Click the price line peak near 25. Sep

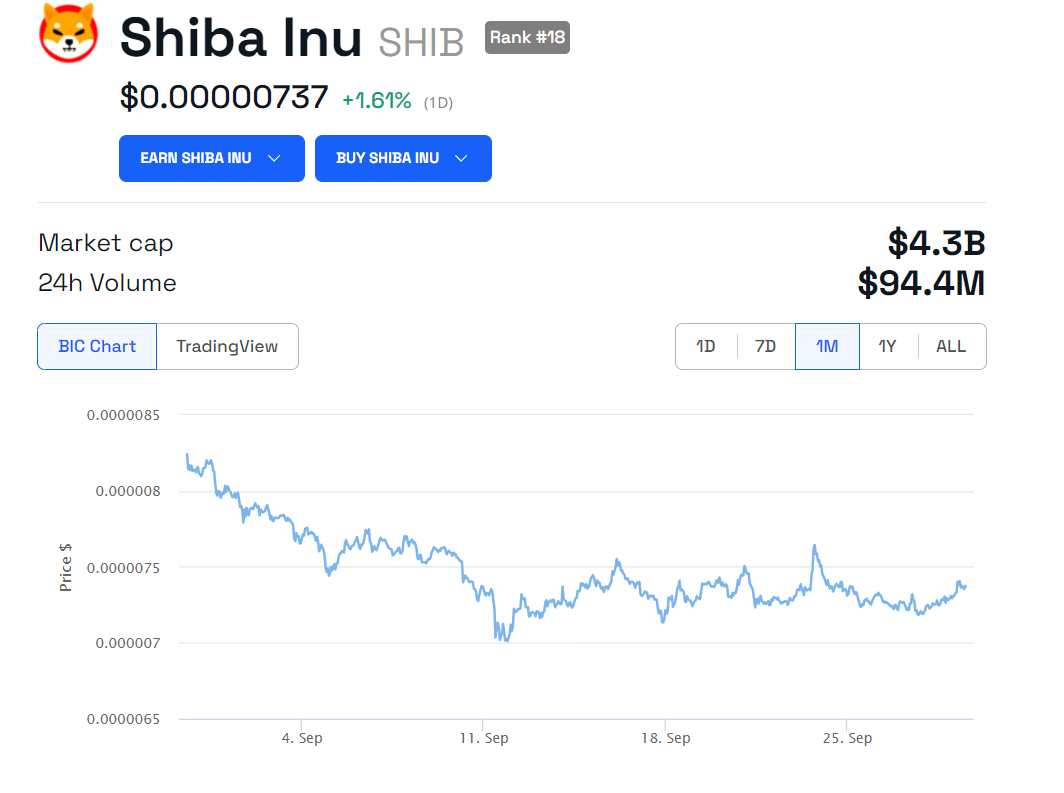pos(815,546)
